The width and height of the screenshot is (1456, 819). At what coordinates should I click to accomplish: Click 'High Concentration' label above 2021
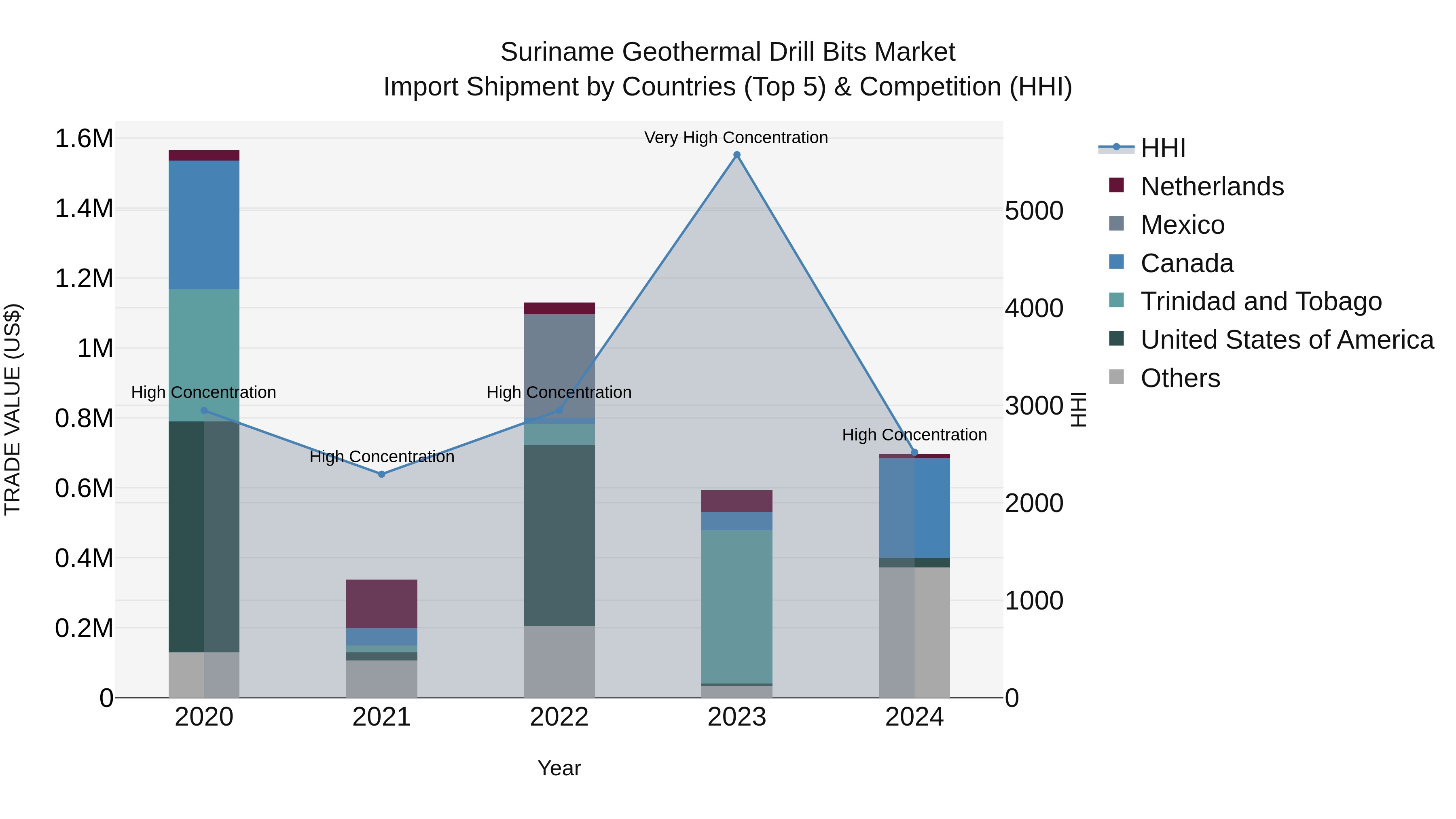pyautogui.click(x=381, y=457)
